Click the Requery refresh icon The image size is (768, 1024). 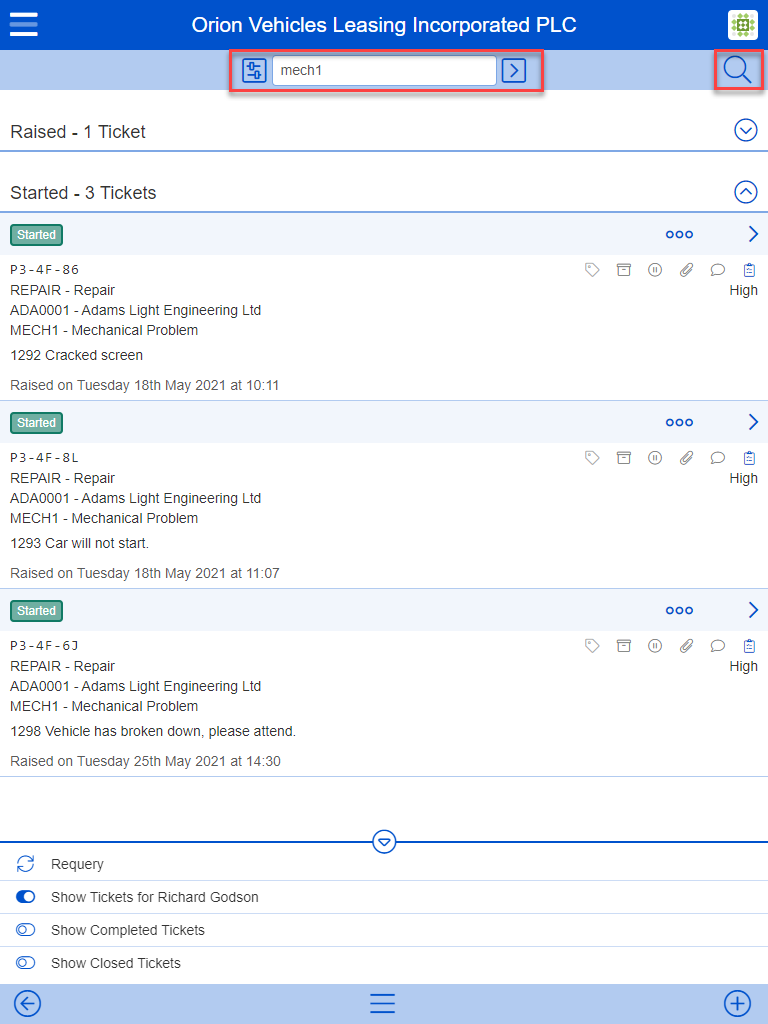point(25,863)
